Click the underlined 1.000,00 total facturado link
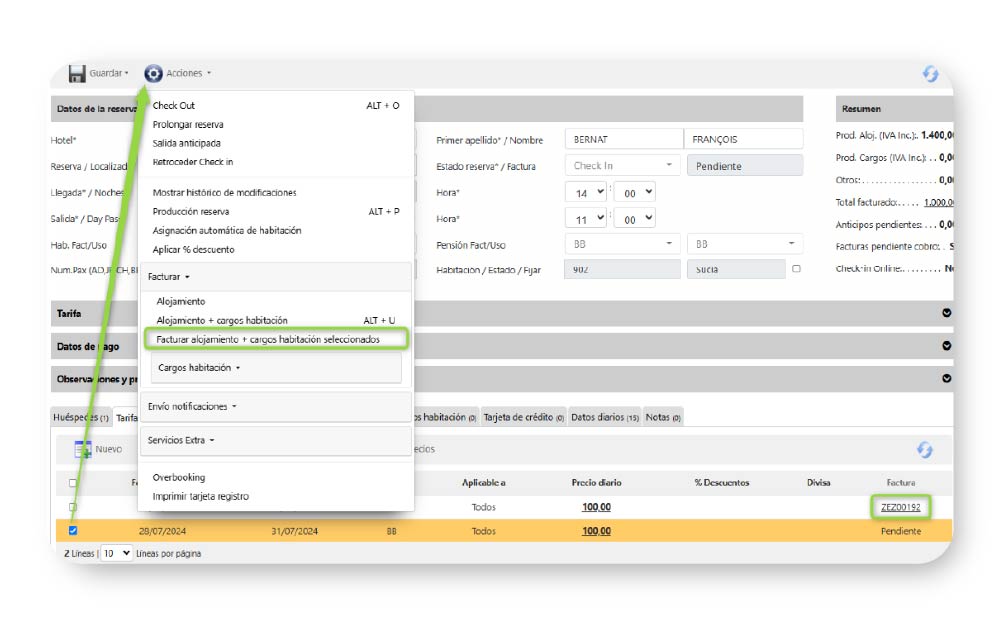This screenshot has width=1000, height=644. click(939, 202)
